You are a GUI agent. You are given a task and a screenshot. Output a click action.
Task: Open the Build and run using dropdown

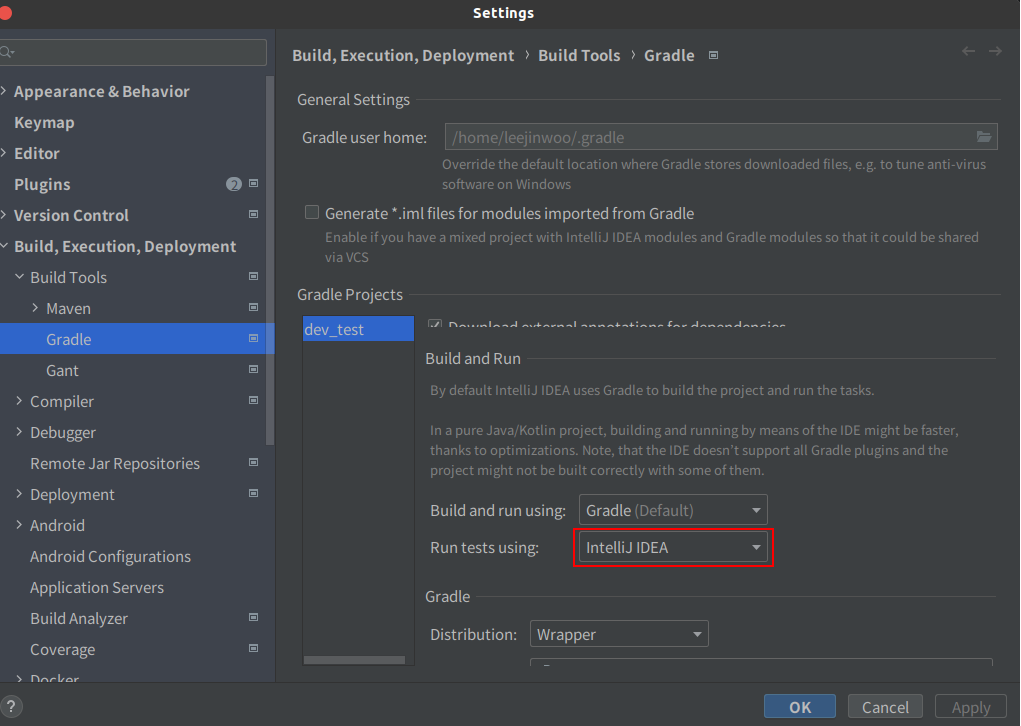click(673, 510)
